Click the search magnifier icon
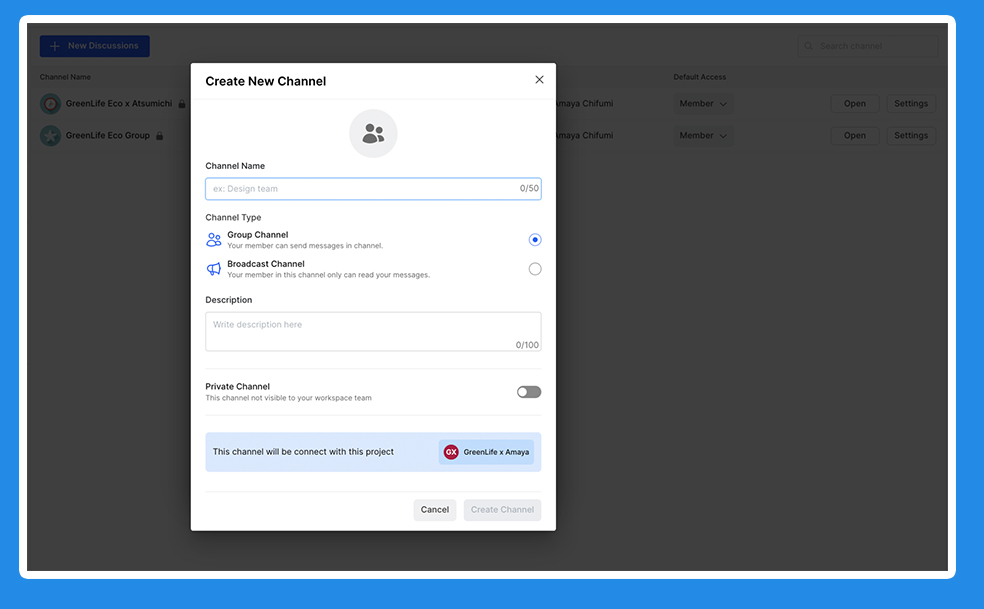 (x=809, y=46)
